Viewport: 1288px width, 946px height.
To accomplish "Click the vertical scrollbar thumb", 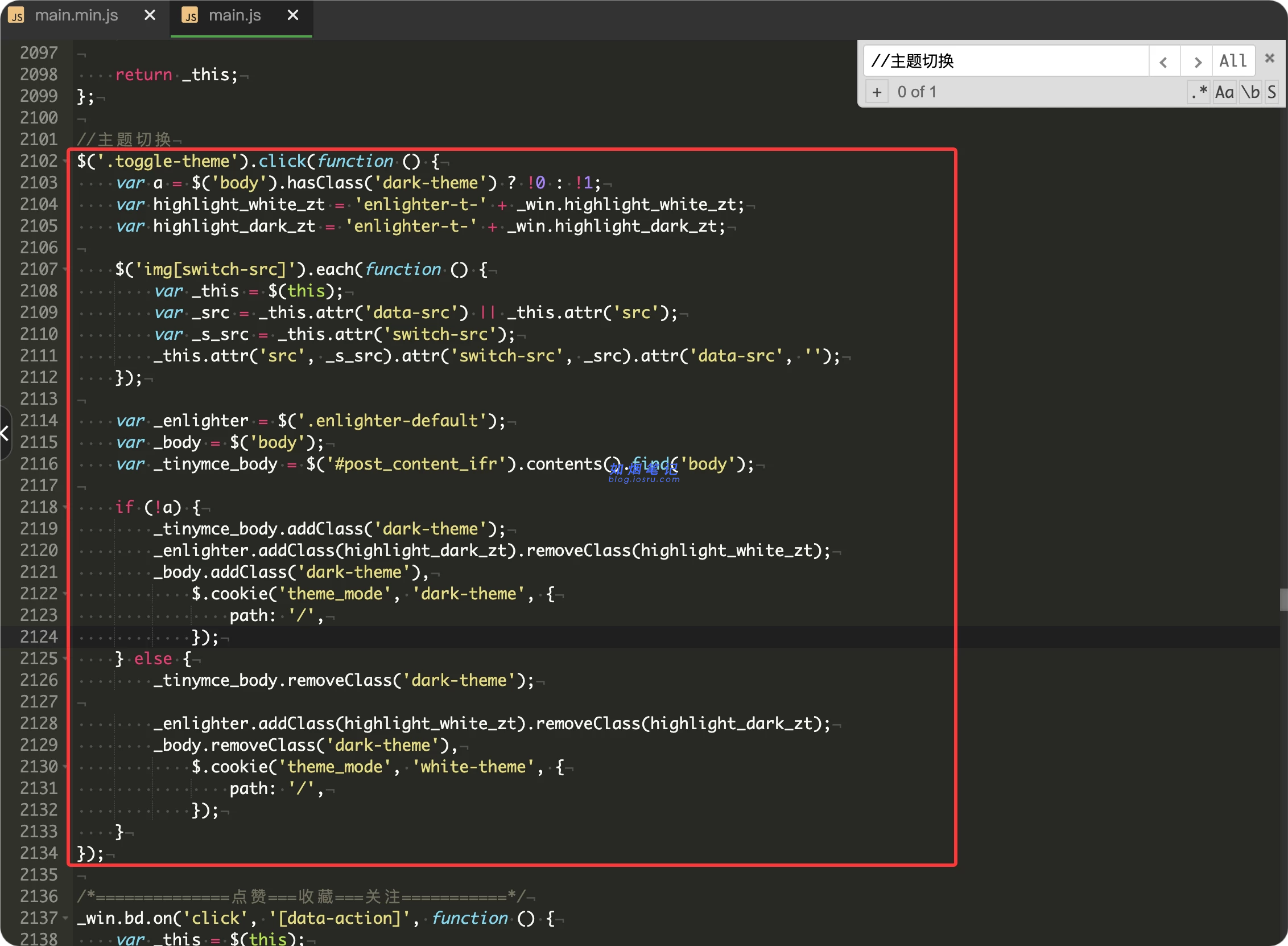I will [1283, 599].
